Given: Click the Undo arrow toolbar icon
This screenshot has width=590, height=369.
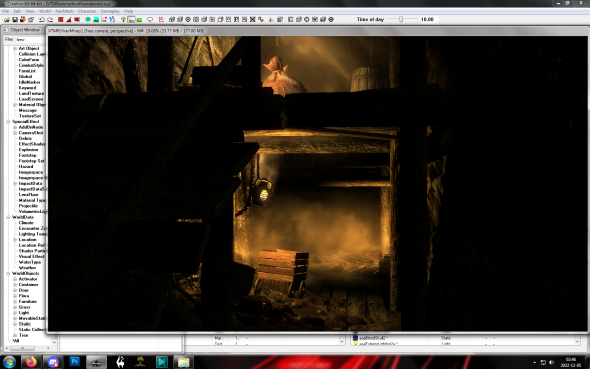Looking at the screenshot, I should 42,19.
